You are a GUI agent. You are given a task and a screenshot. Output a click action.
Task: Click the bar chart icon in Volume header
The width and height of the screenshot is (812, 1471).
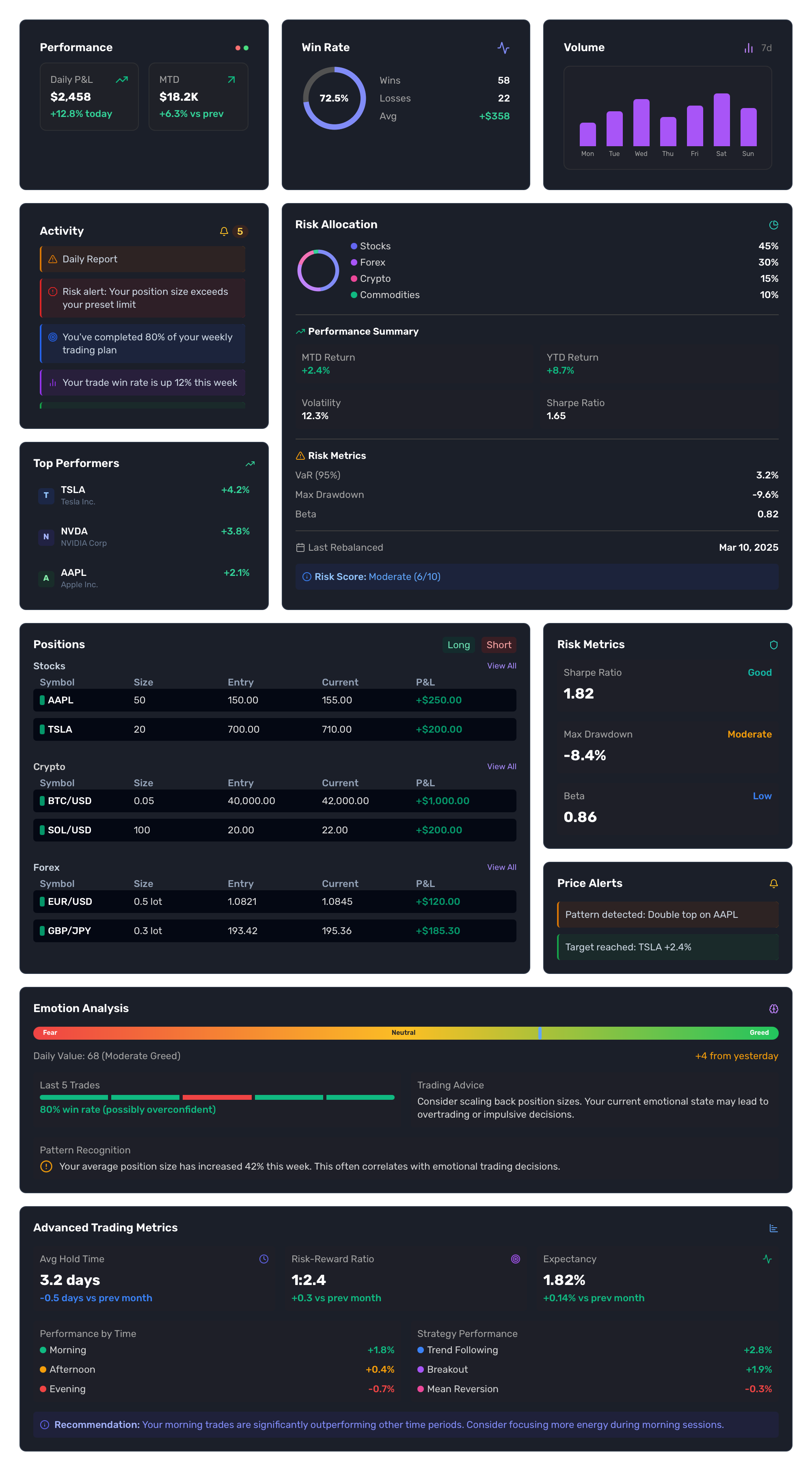(749, 48)
